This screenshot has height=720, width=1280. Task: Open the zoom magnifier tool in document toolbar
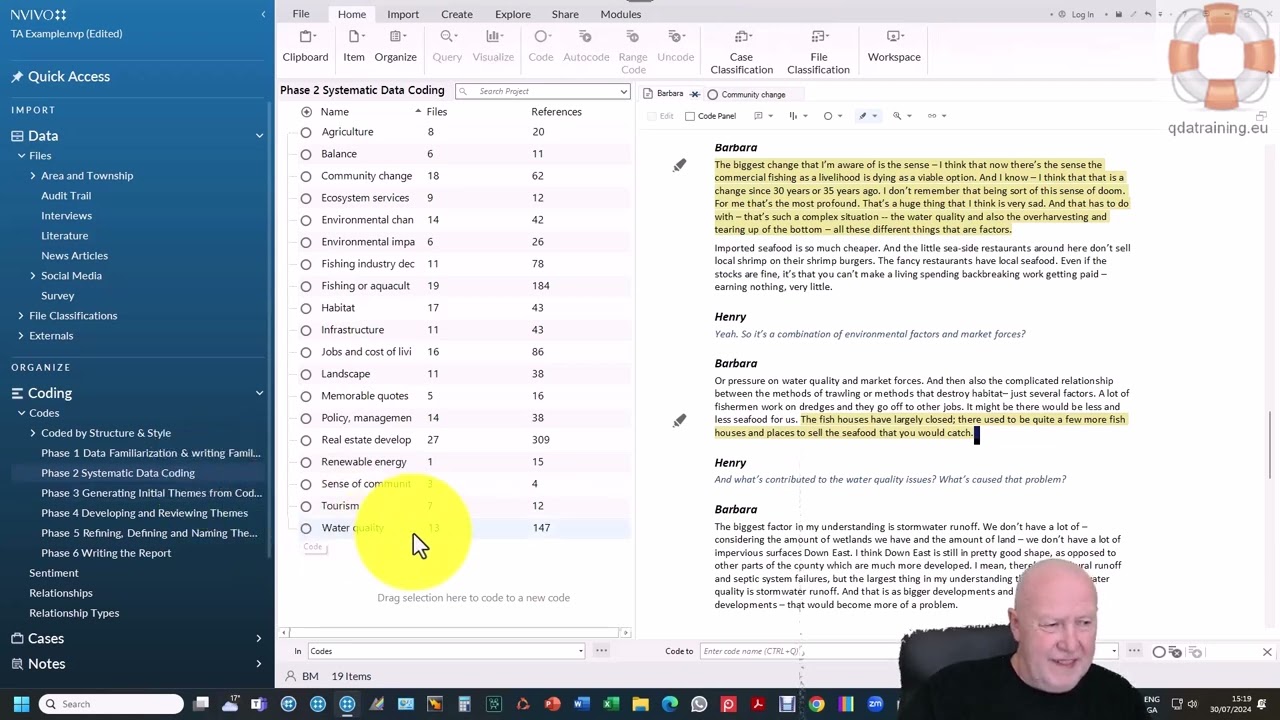897,116
